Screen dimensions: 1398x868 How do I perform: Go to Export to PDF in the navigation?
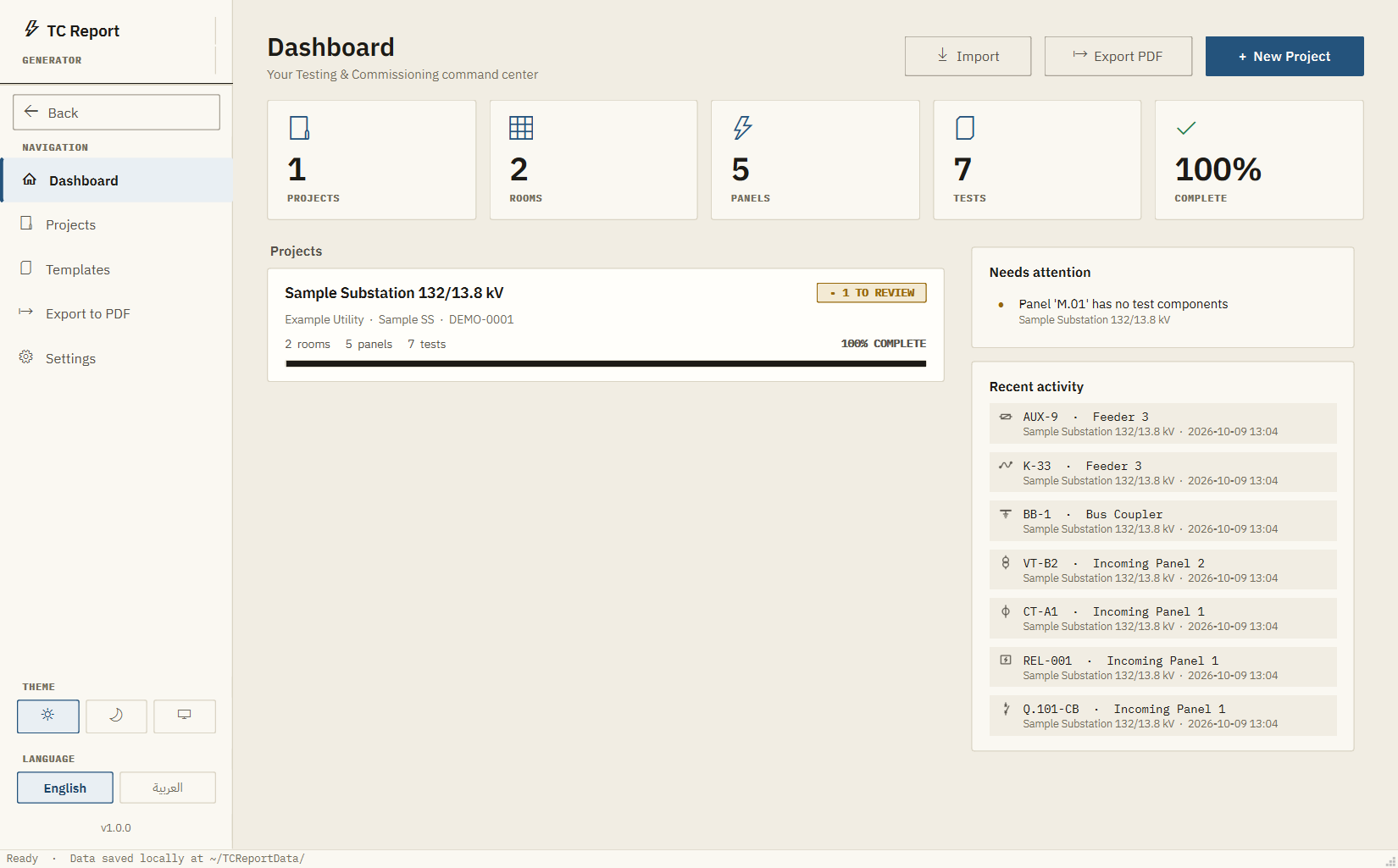pyautogui.click(x=117, y=313)
